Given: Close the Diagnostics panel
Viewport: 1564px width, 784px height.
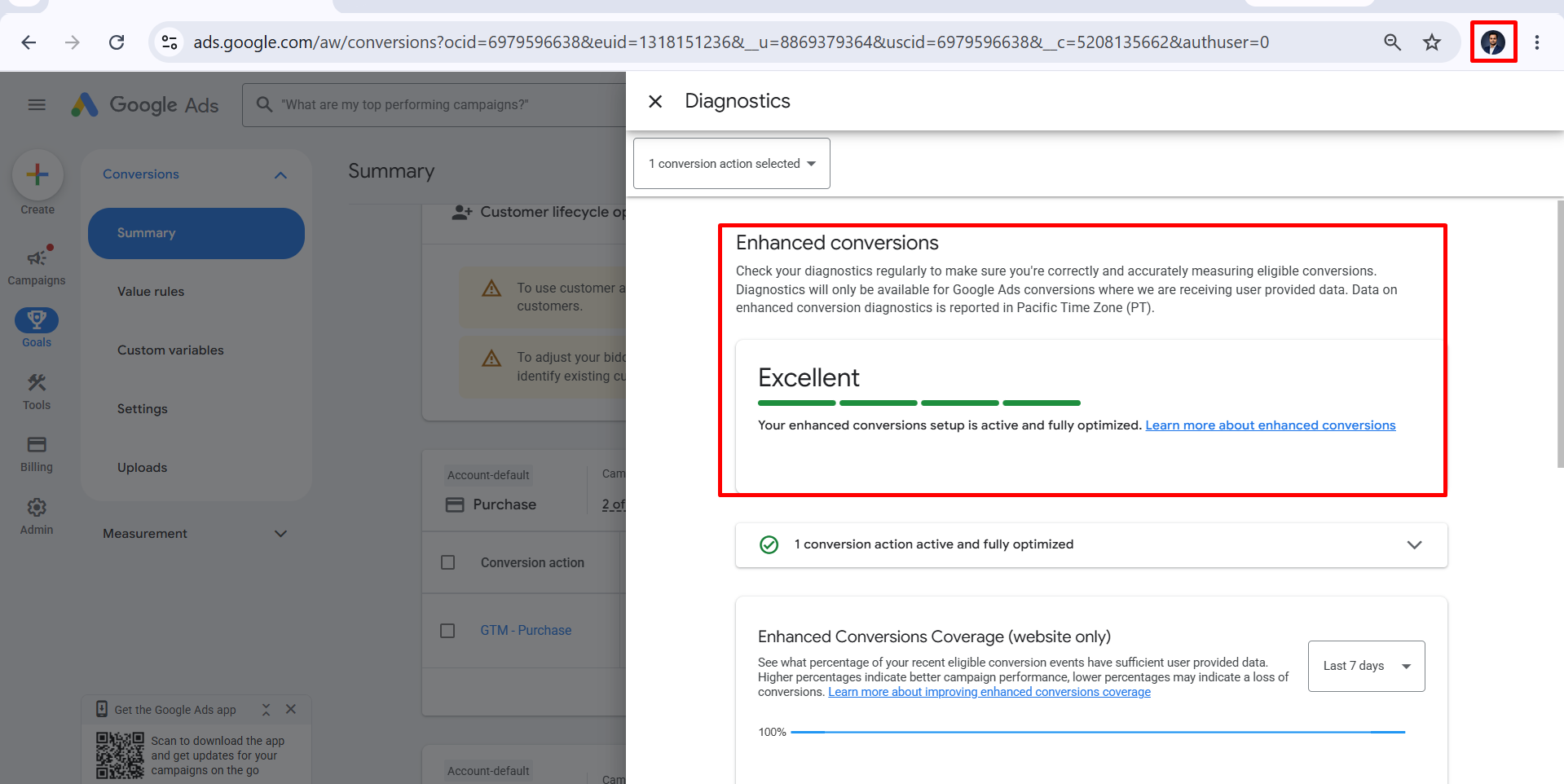Looking at the screenshot, I should [655, 101].
